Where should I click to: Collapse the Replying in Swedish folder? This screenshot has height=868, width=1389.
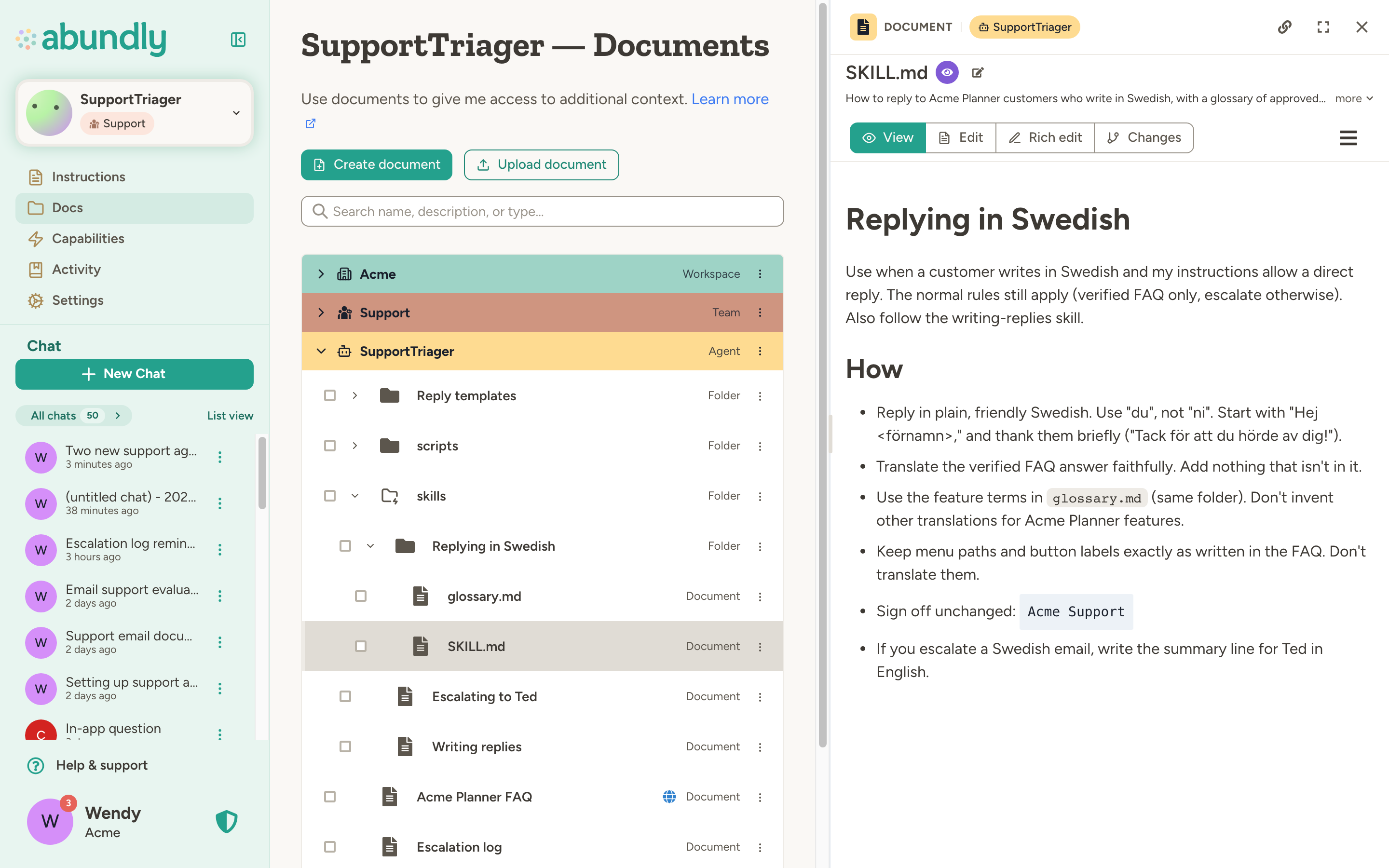point(370,546)
